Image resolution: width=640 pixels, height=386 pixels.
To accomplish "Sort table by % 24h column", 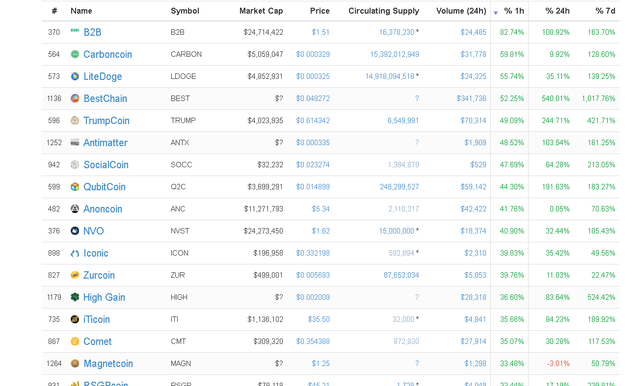I will (x=557, y=11).
